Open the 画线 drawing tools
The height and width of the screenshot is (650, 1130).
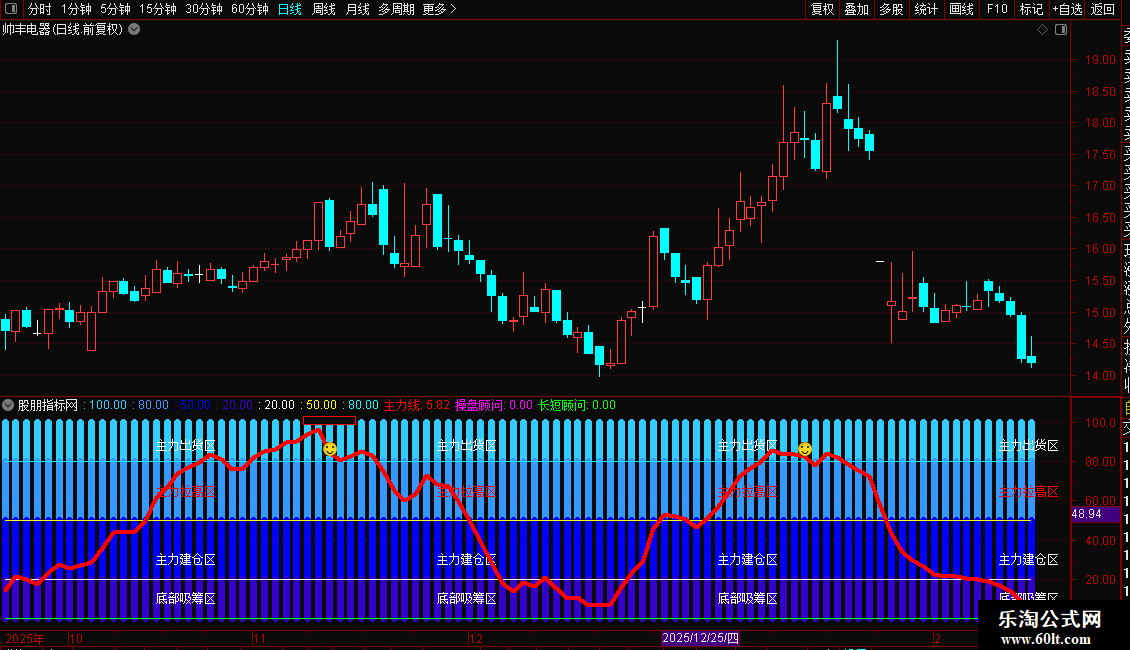[x=961, y=9]
